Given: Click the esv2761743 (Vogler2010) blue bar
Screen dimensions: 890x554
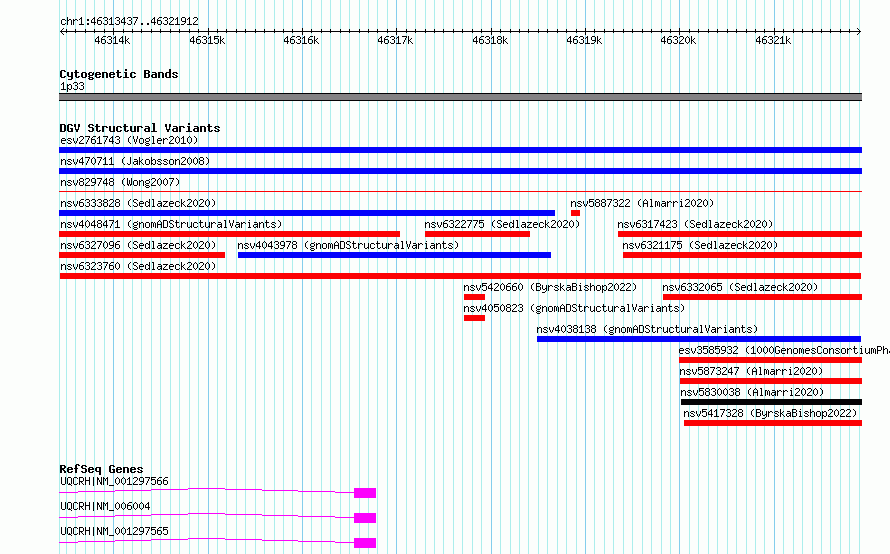Looking at the screenshot, I should [460, 150].
